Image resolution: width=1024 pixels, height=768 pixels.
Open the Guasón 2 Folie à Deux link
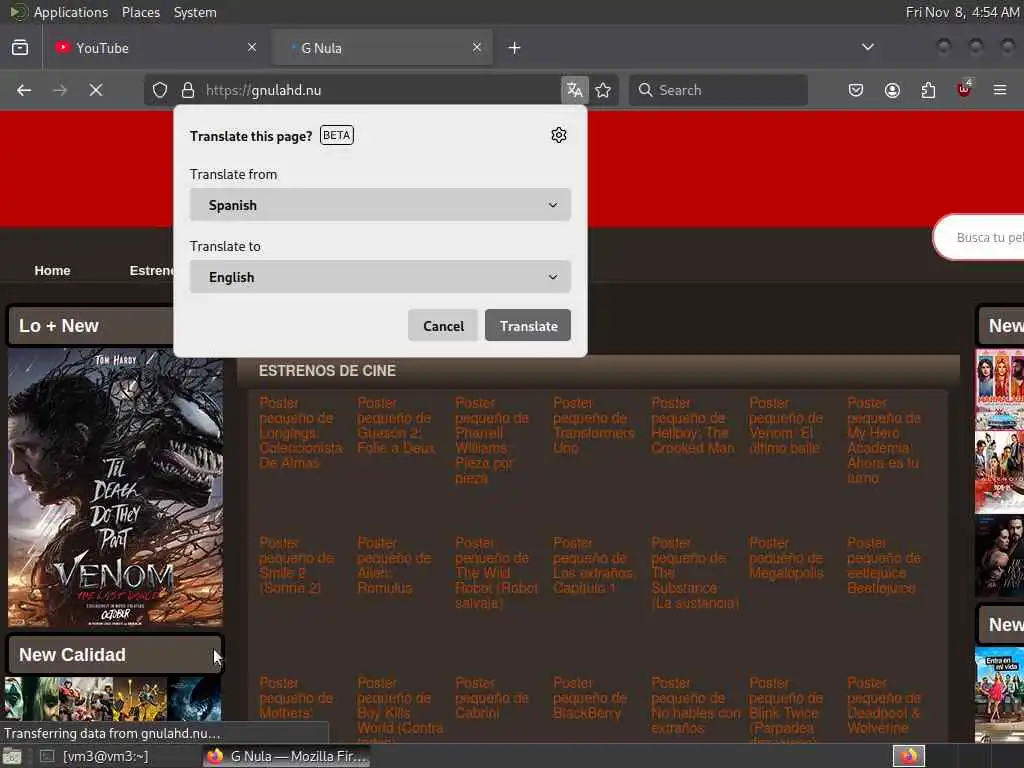396,426
